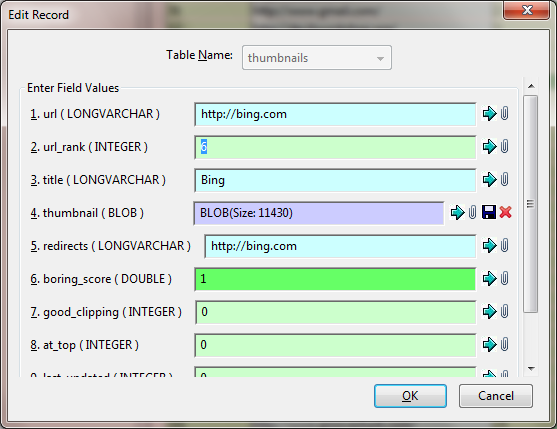Confirm the record edits with OK

pos(410,396)
